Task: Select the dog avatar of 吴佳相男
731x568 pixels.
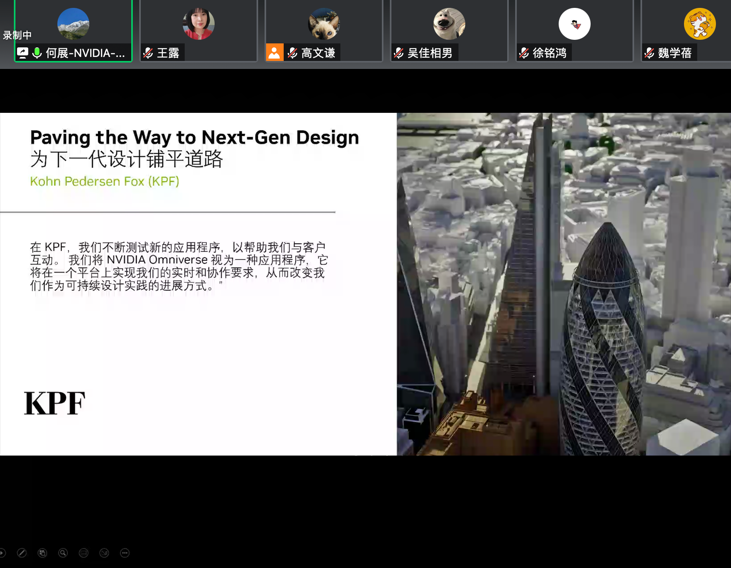Action: pos(449,24)
